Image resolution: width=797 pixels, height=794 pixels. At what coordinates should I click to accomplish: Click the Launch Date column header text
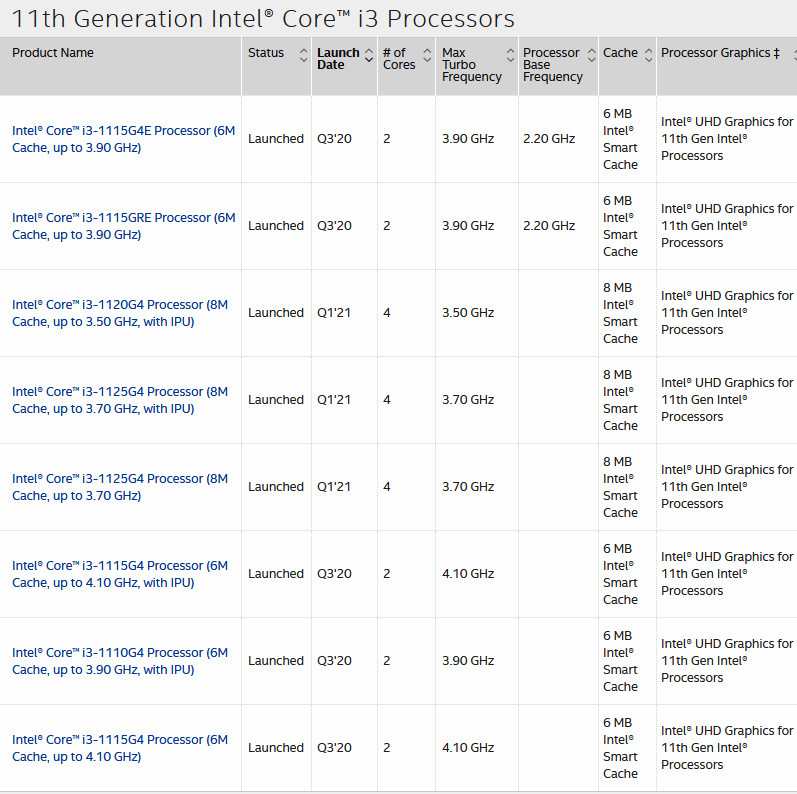tap(338, 58)
